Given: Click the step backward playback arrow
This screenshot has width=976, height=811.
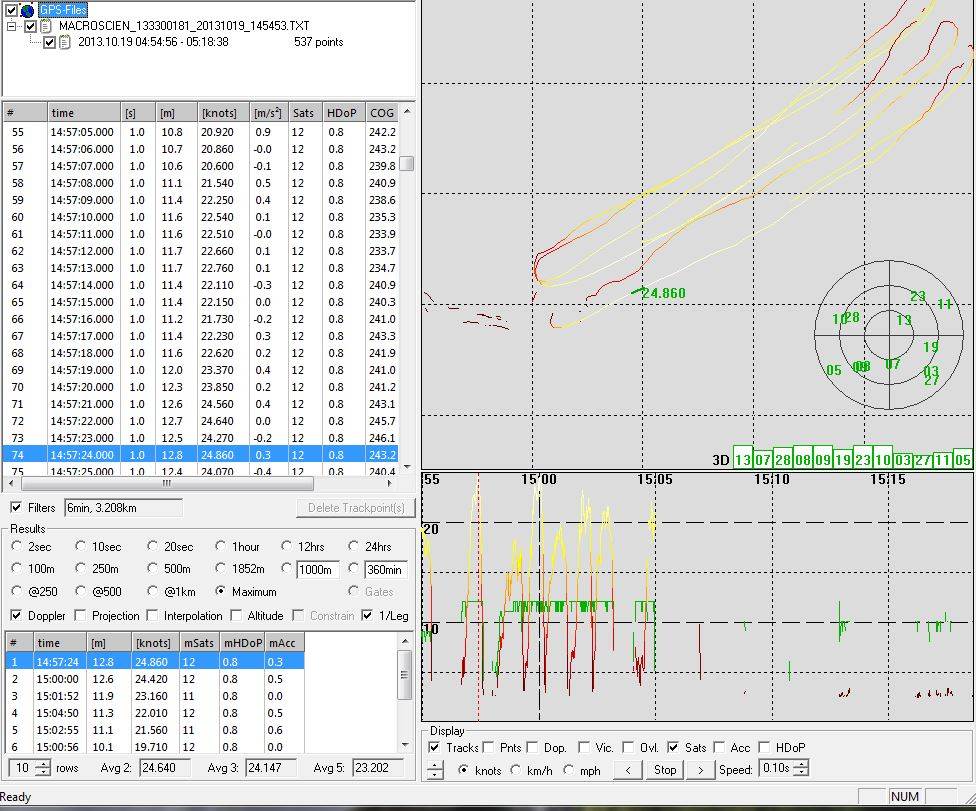Looking at the screenshot, I should pos(630,770).
